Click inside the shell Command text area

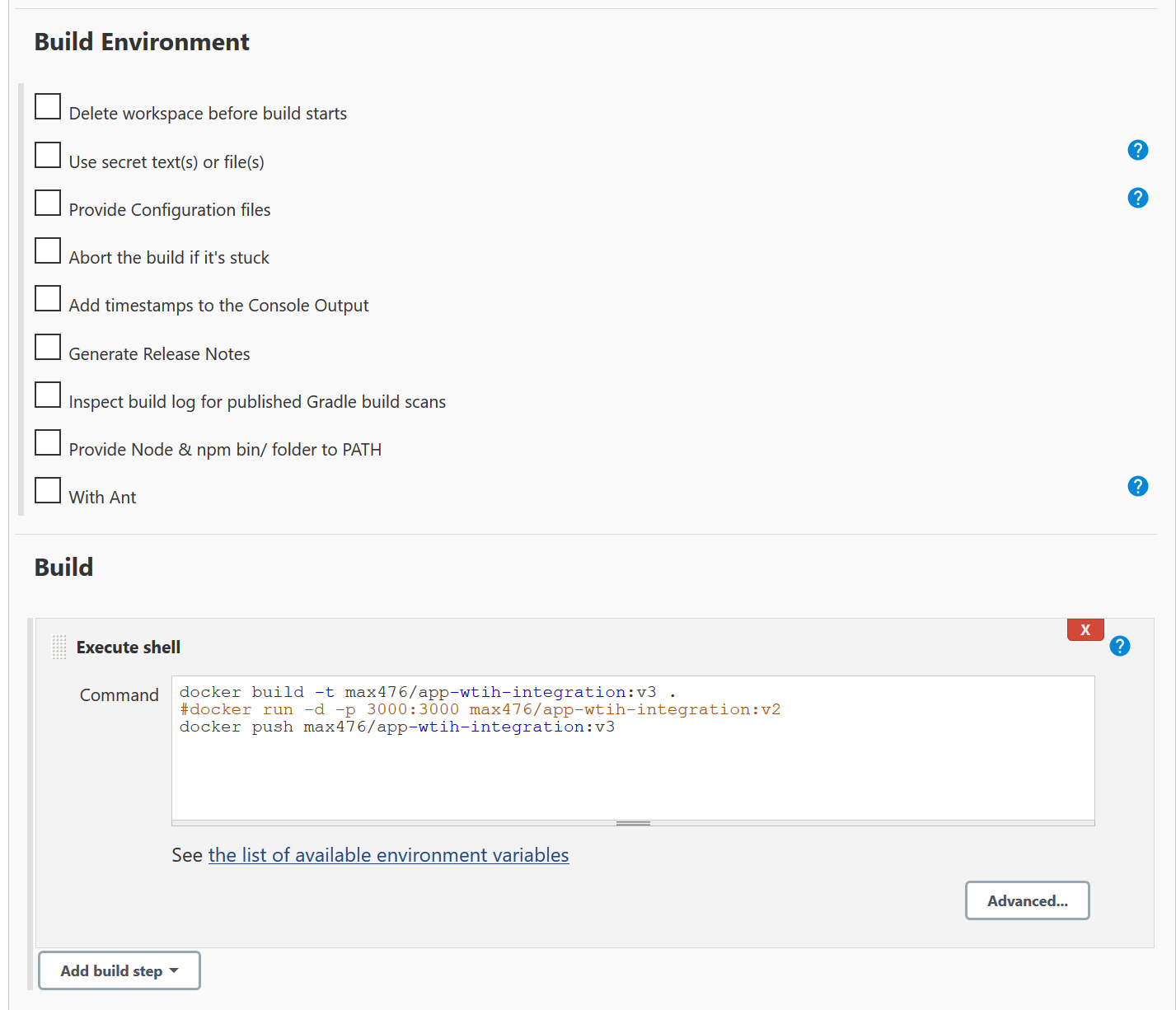point(633,748)
